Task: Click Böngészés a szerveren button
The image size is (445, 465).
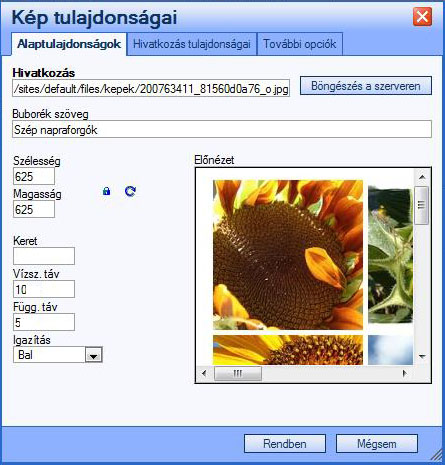Action: tap(366, 86)
